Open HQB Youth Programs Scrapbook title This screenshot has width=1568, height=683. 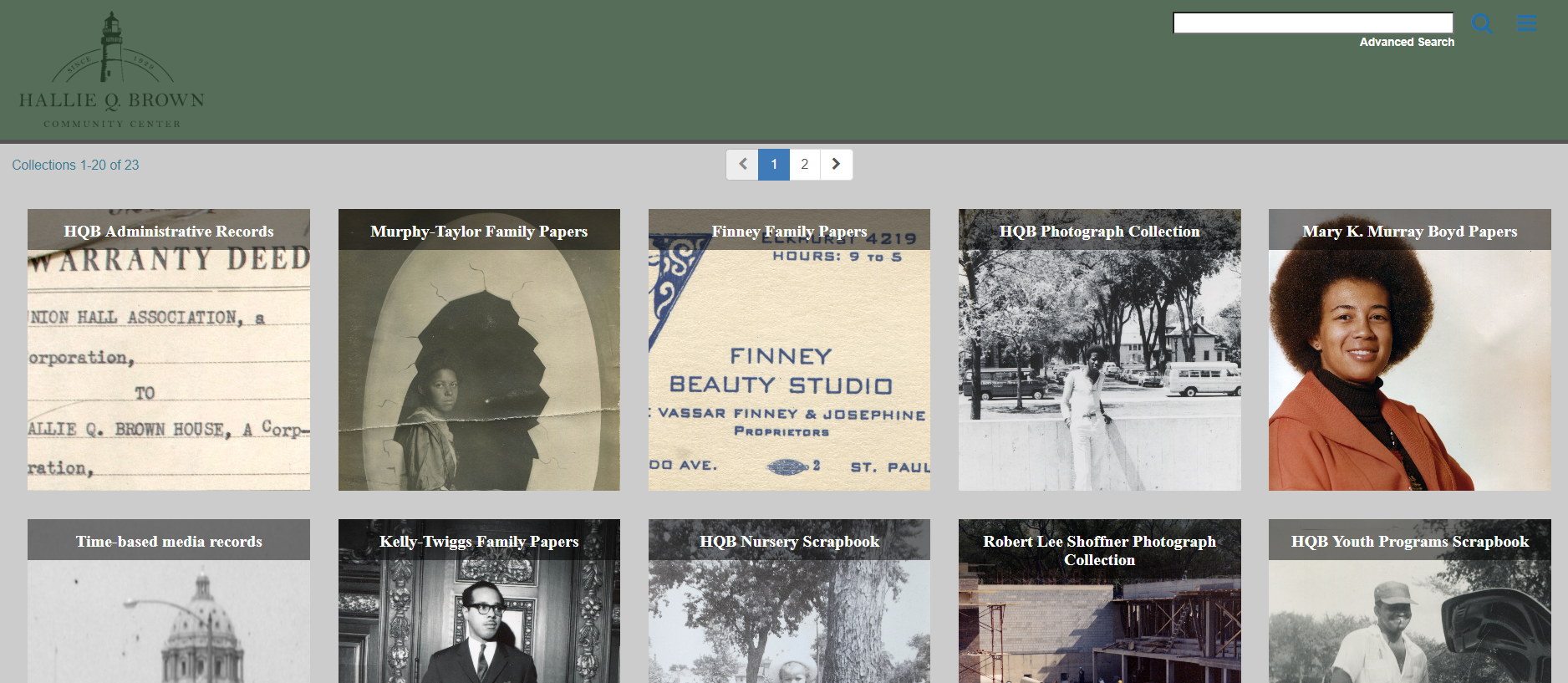pos(1409,542)
